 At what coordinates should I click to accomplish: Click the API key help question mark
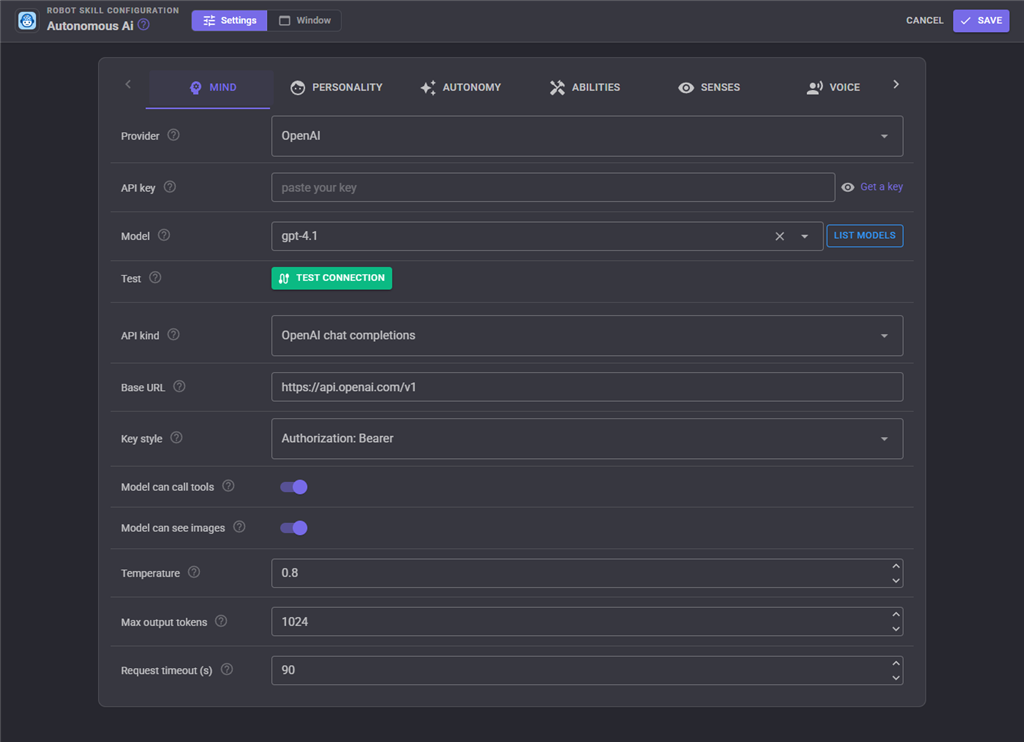click(x=170, y=187)
